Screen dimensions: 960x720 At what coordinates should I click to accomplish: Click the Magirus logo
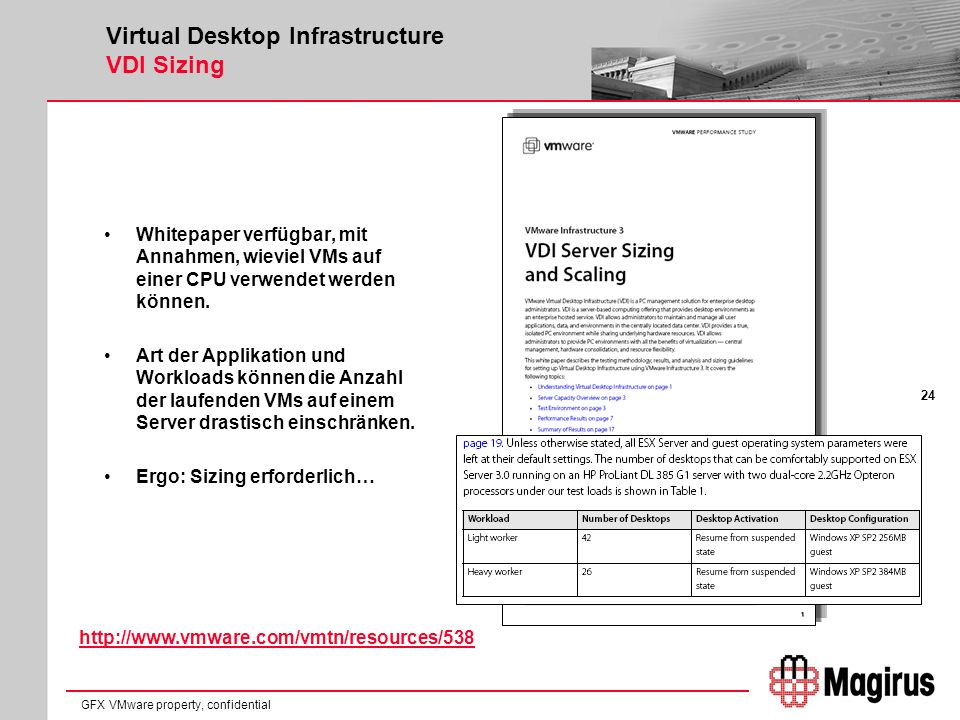852,681
